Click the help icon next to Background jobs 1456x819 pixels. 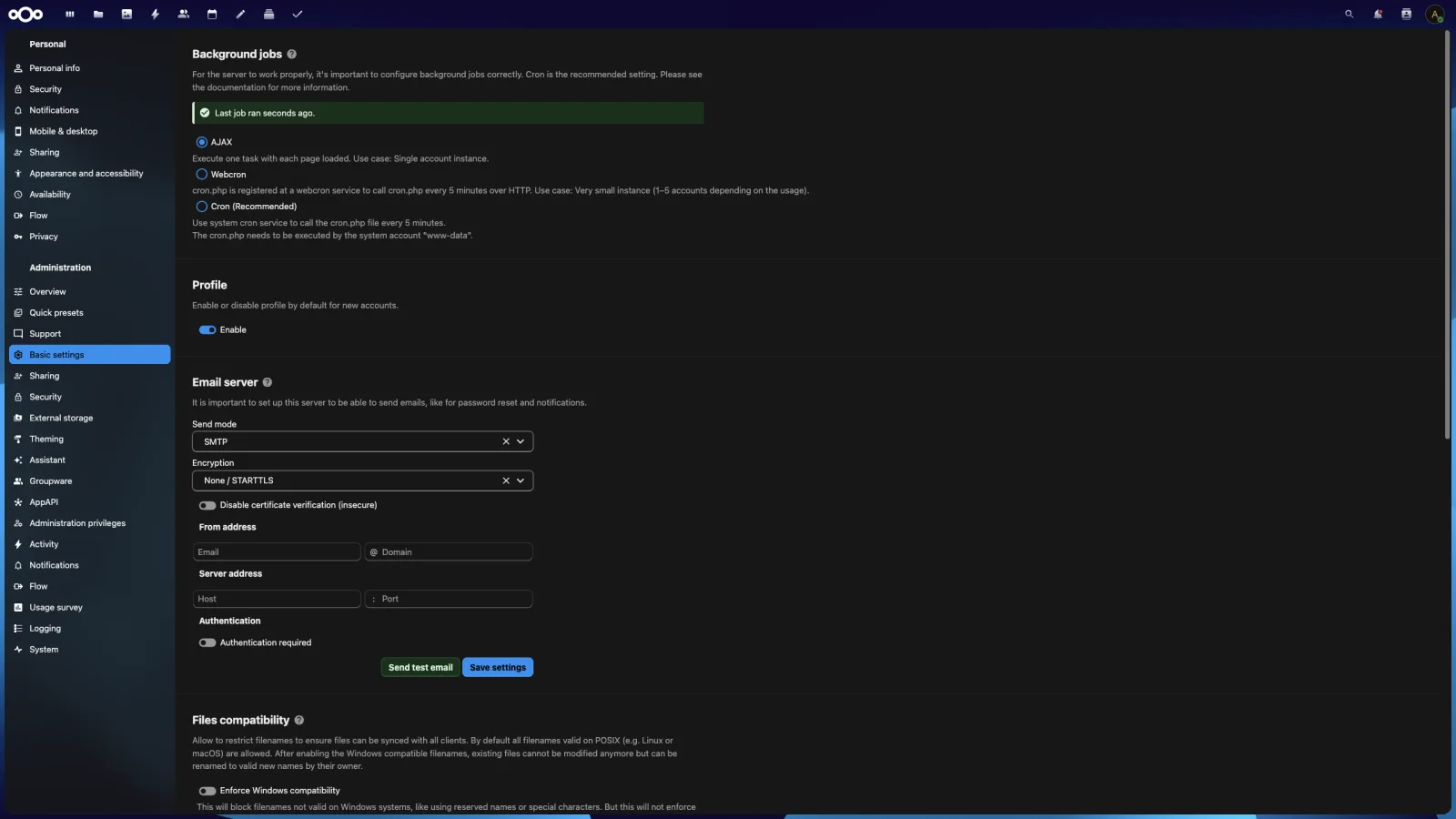[292, 55]
